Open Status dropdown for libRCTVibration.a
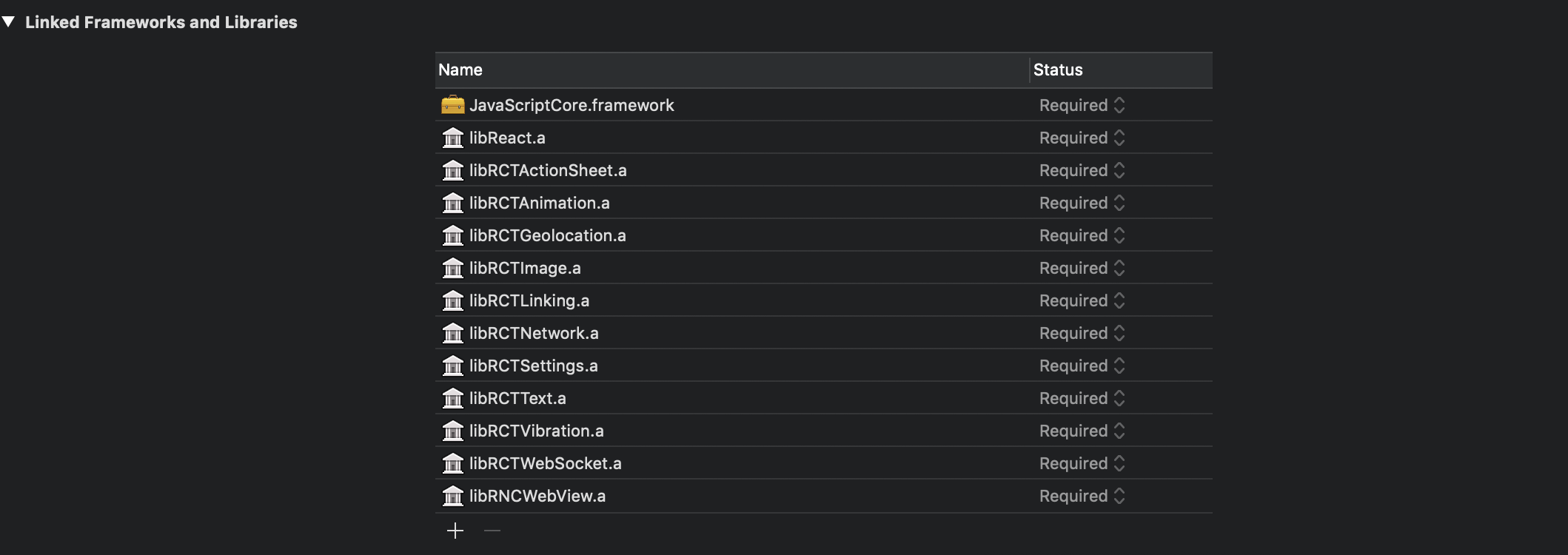 point(1082,431)
